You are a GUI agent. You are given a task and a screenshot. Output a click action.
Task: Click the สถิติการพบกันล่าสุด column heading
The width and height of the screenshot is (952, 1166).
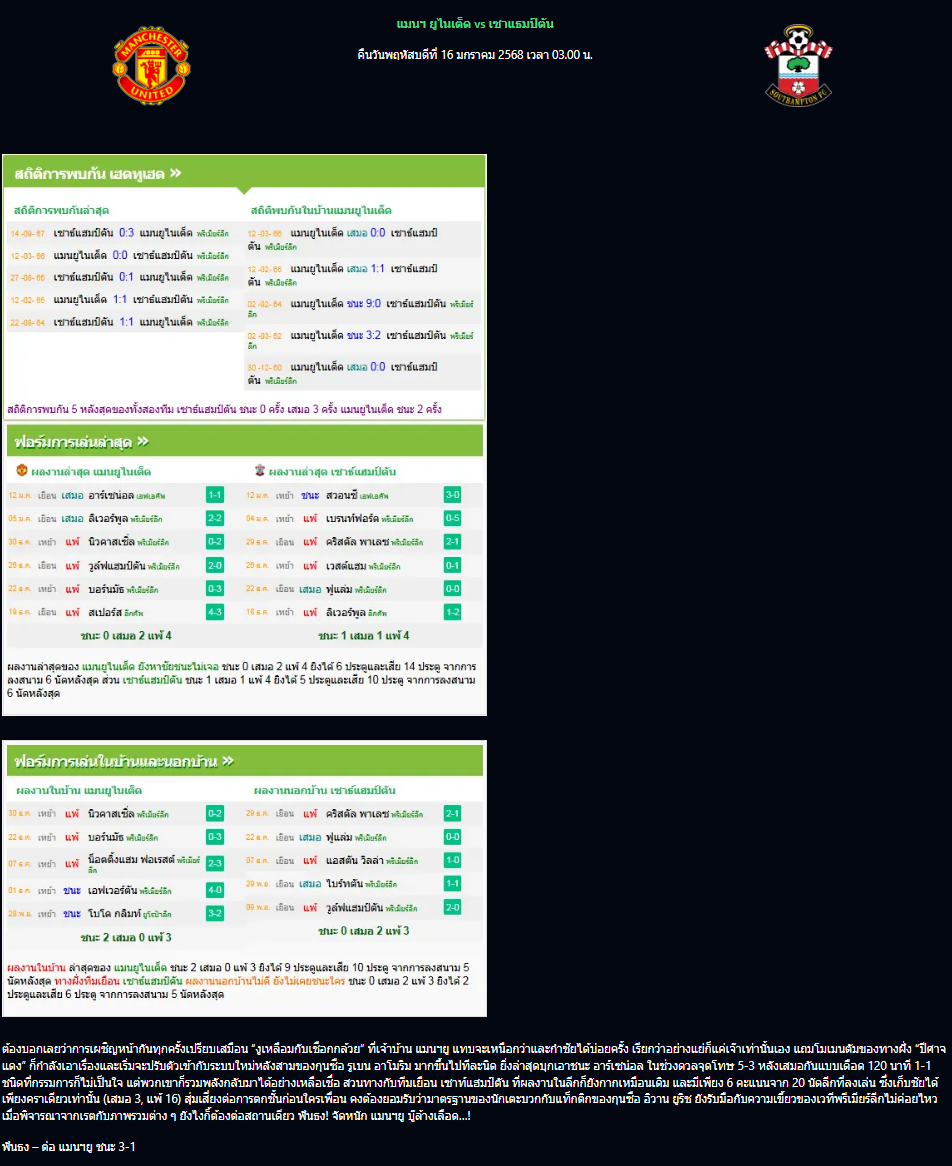pos(61,210)
